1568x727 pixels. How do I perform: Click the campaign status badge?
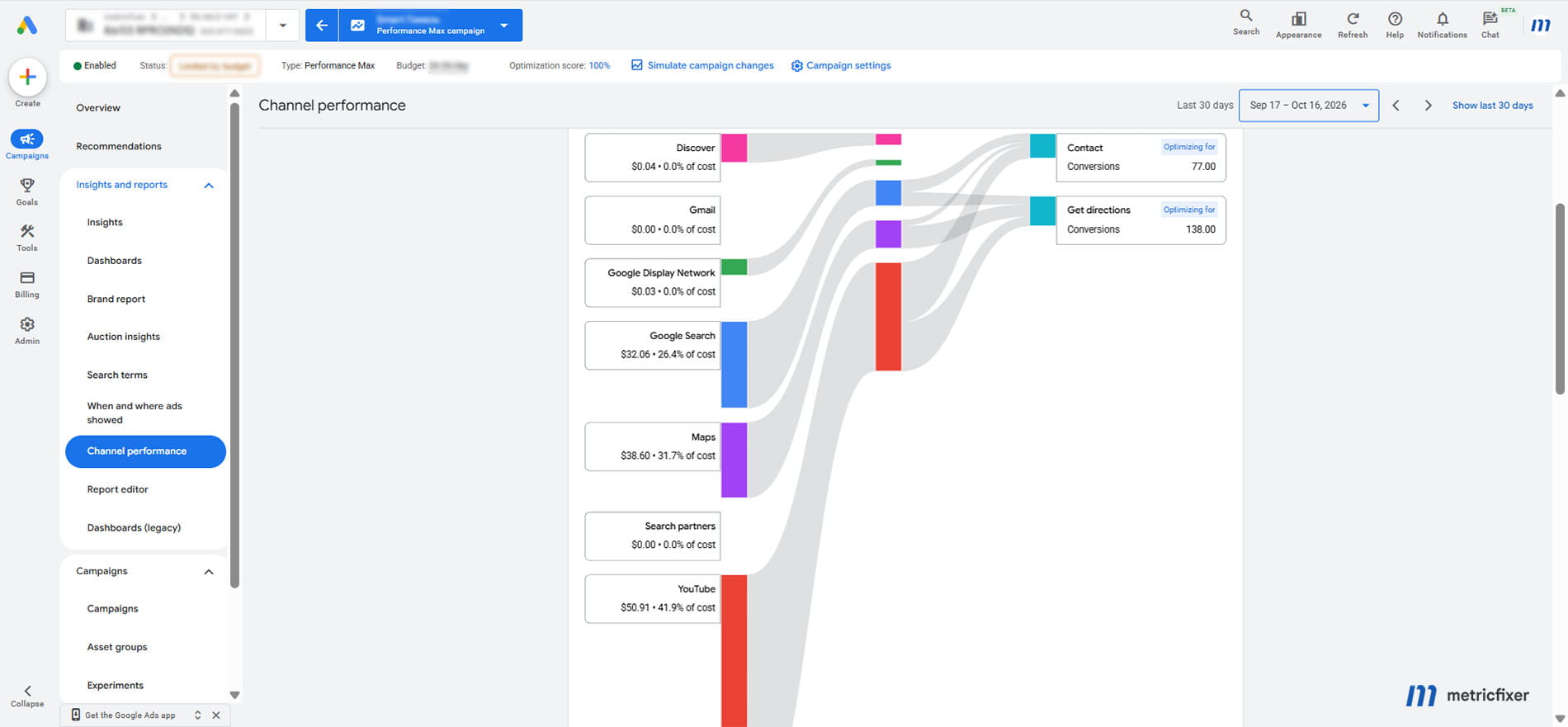[215, 66]
